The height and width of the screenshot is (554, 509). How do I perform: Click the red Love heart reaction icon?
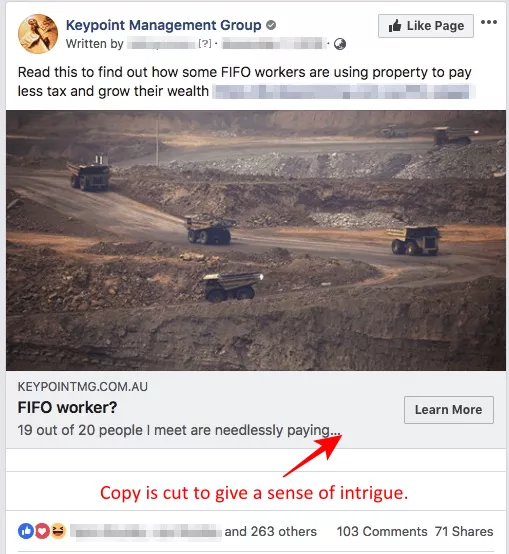(42, 531)
